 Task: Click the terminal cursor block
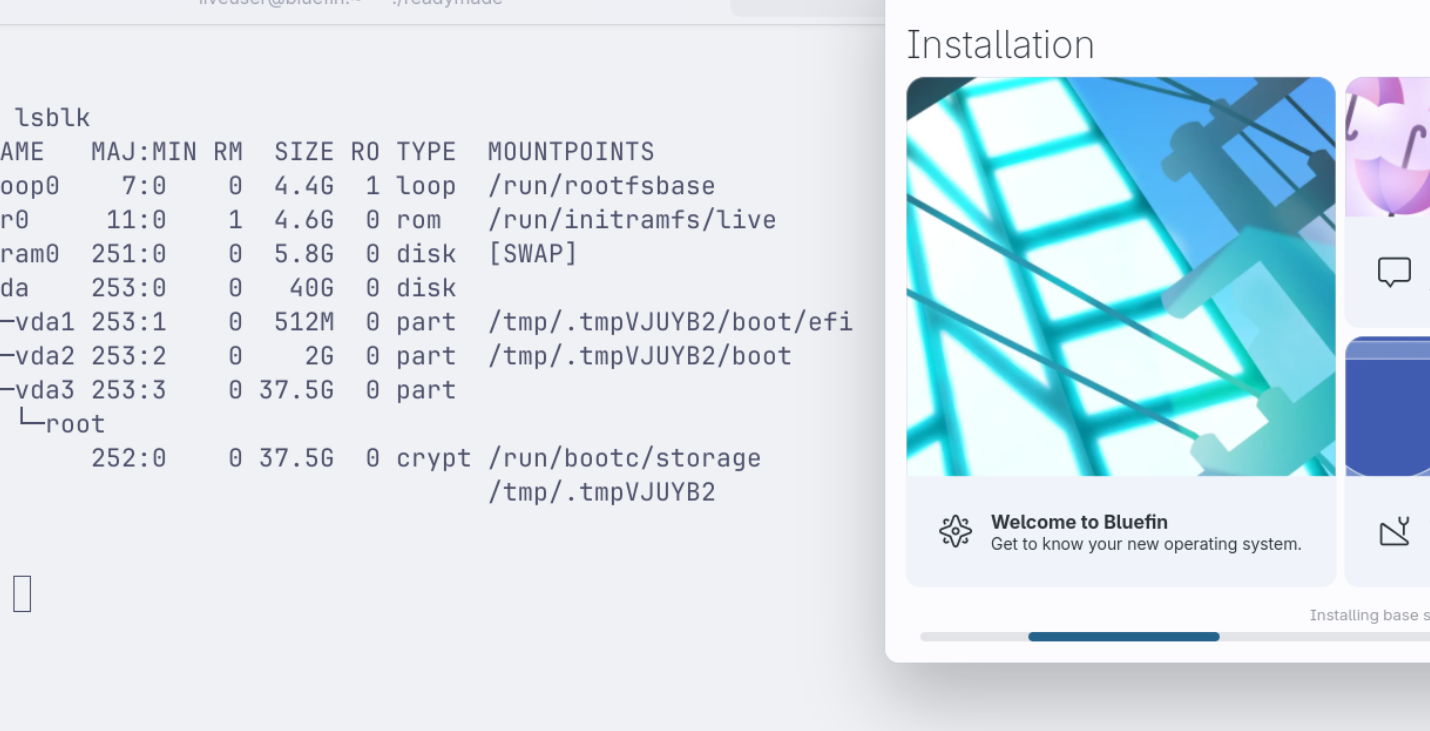point(22,594)
